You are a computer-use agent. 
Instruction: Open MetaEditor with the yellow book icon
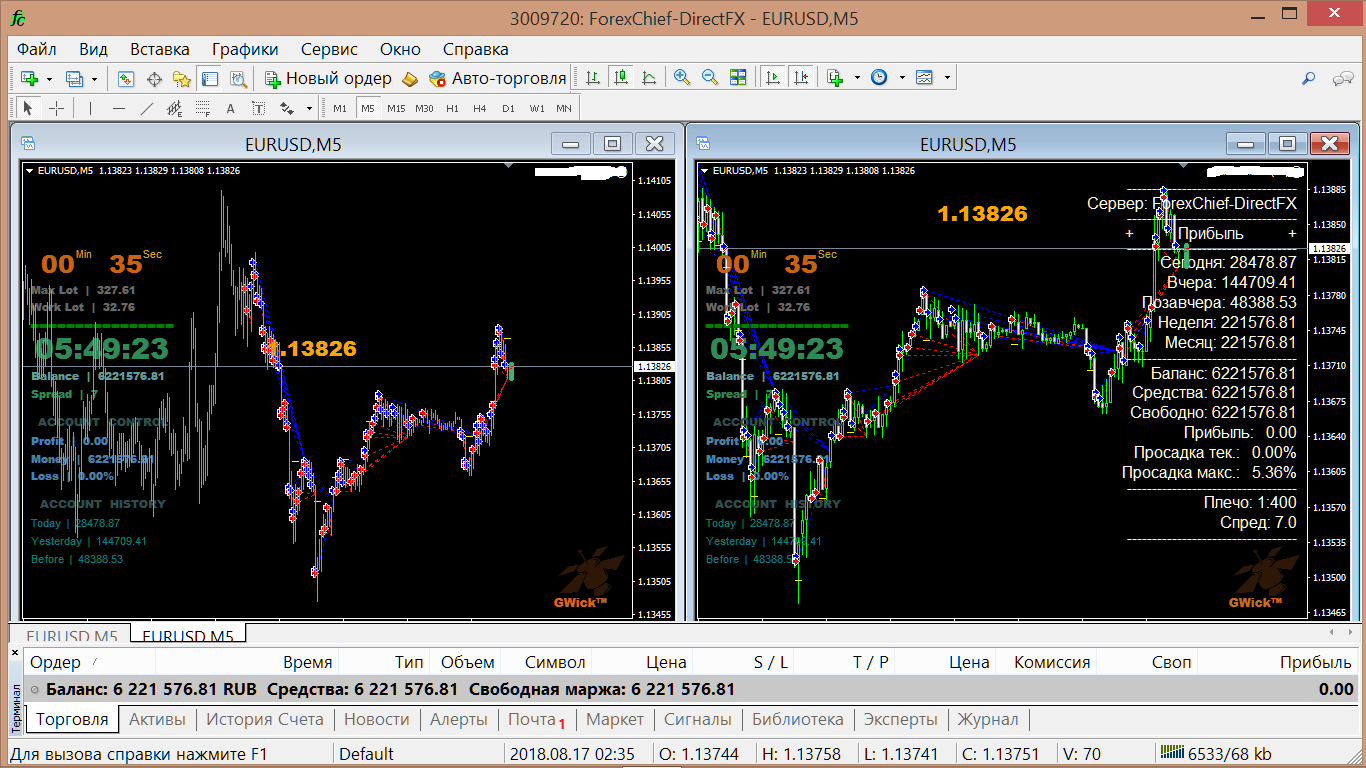coord(409,78)
